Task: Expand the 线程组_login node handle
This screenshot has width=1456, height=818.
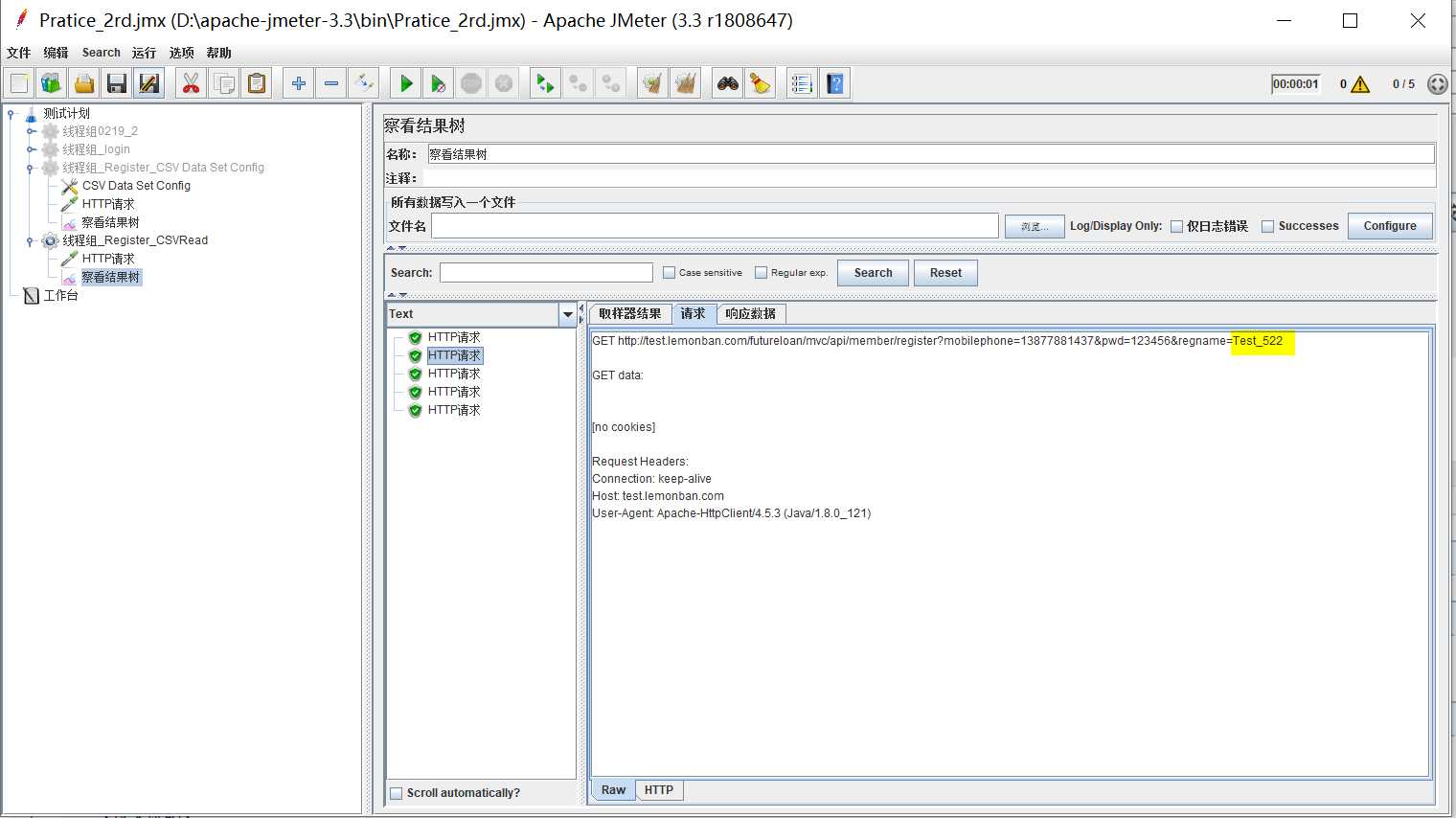Action: [31, 149]
